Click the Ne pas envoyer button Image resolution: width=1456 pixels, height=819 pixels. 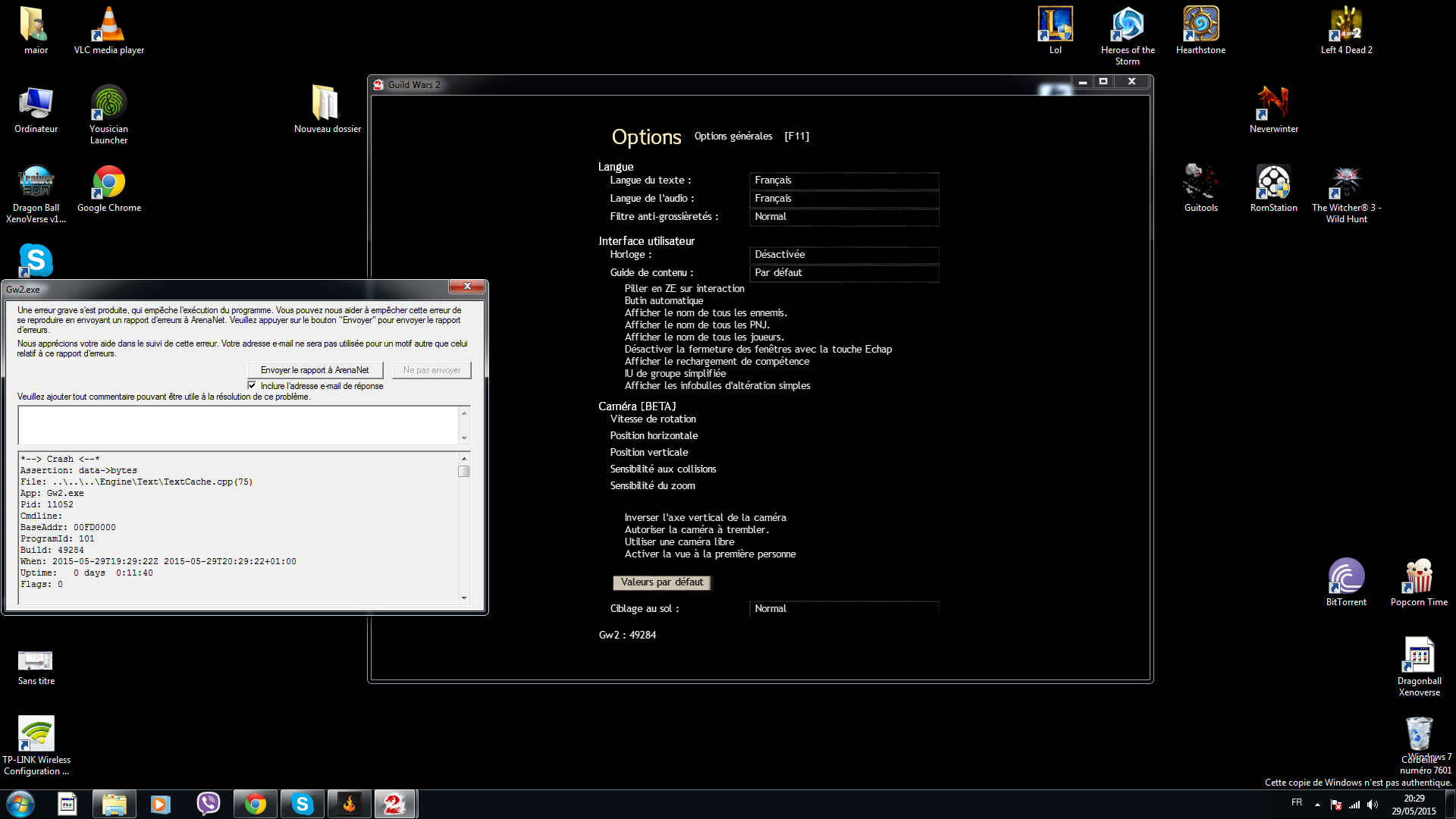(431, 370)
